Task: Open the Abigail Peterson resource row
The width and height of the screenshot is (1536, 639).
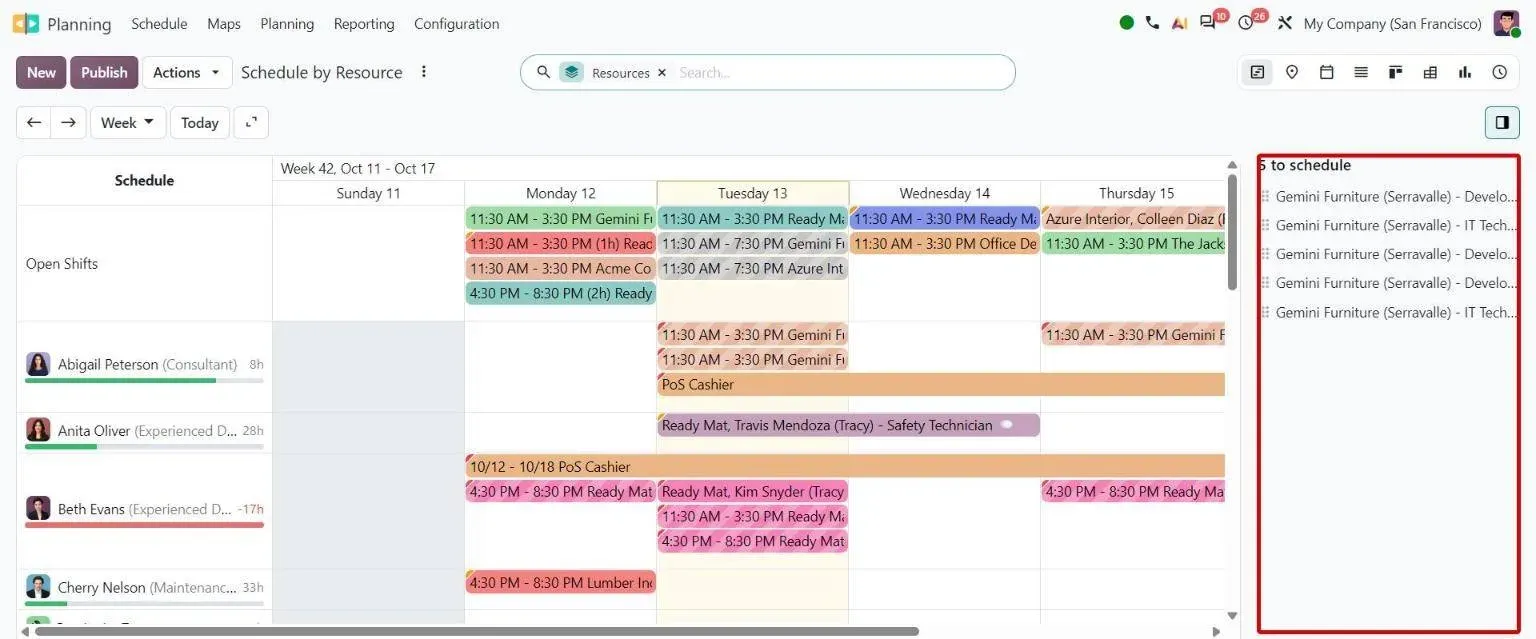Action: [145, 366]
